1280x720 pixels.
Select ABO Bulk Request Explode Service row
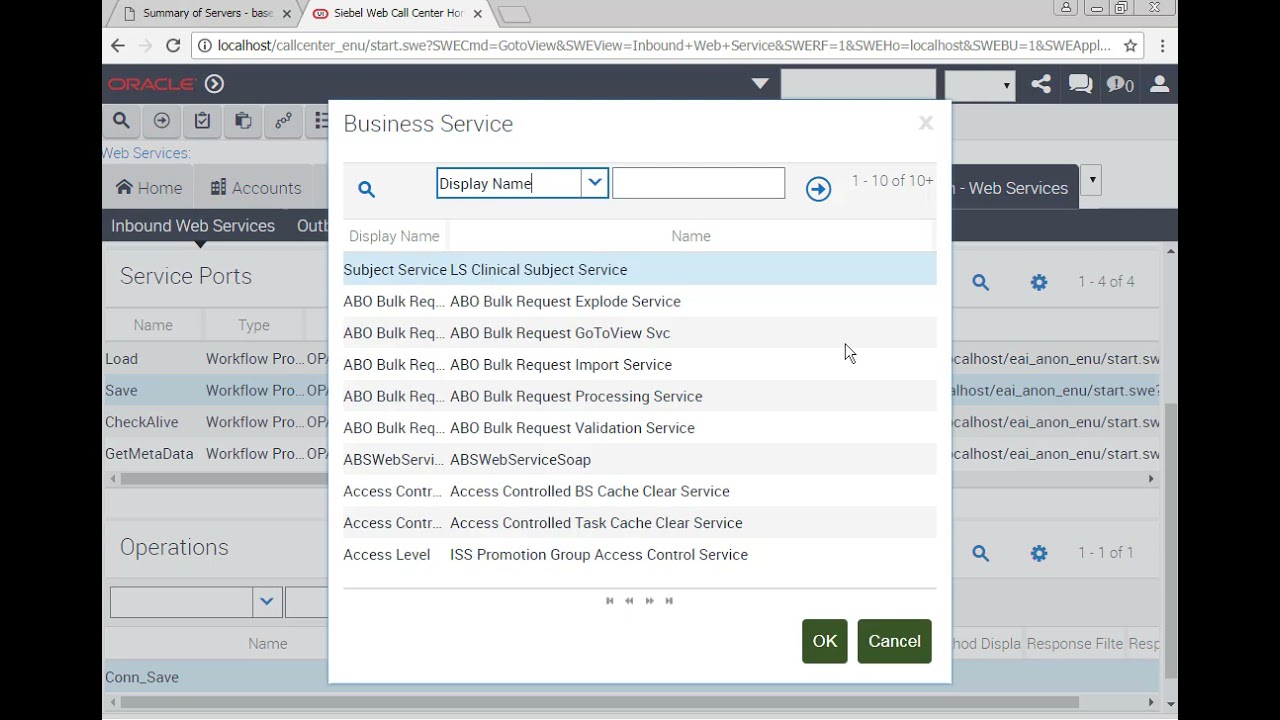pos(640,301)
